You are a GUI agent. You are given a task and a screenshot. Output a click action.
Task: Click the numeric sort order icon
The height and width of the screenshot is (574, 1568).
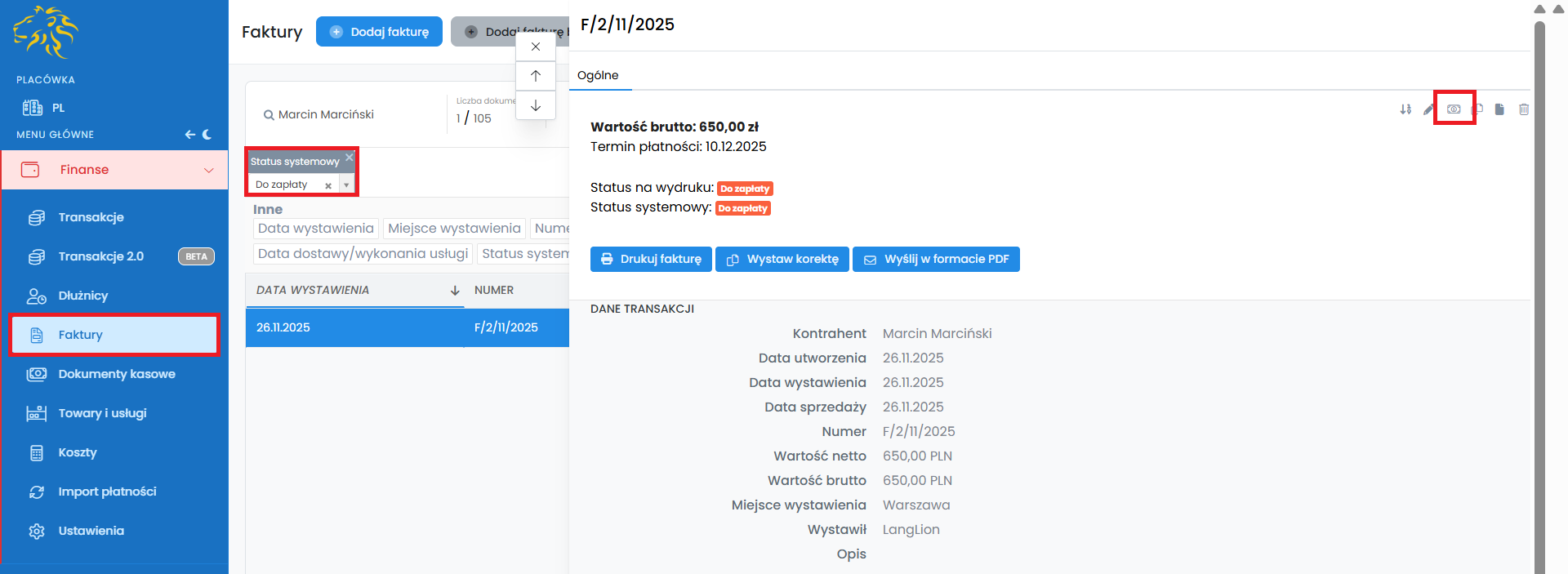tap(1405, 109)
